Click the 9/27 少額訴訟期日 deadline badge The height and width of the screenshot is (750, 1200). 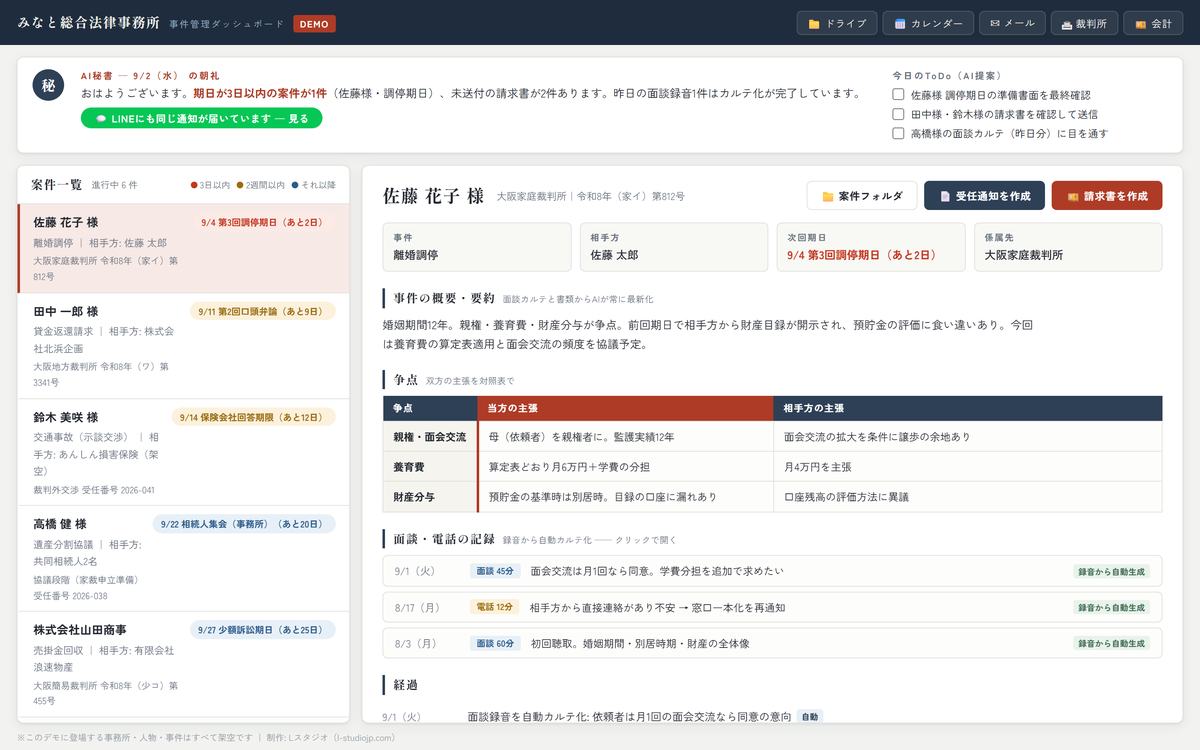[x=263, y=630]
